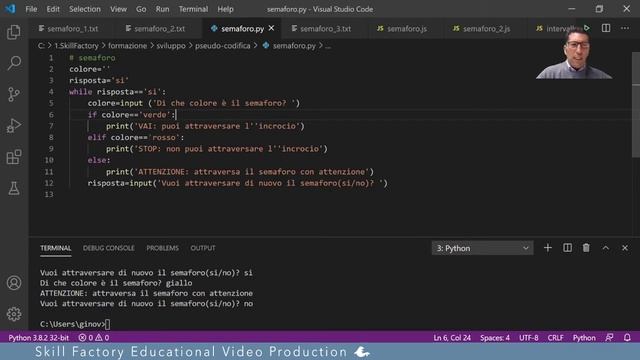Open editor More Actions ellipsis
Screen dimensions: 640x360
(x=625, y=28)
